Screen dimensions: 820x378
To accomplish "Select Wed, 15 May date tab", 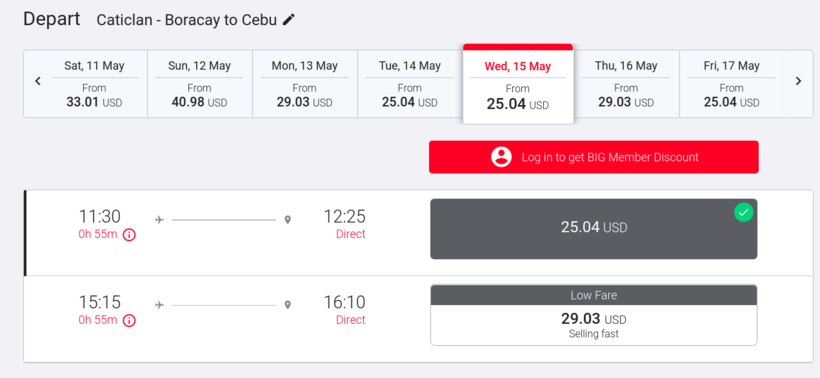I will pyautogui.click(x=518, y=84).
